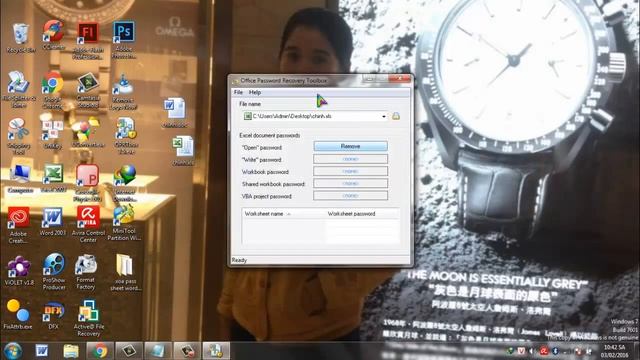Click the VBA project password button
Viewport: 640px width, 360px height.
pyautogui.click(x=350, y=196)
